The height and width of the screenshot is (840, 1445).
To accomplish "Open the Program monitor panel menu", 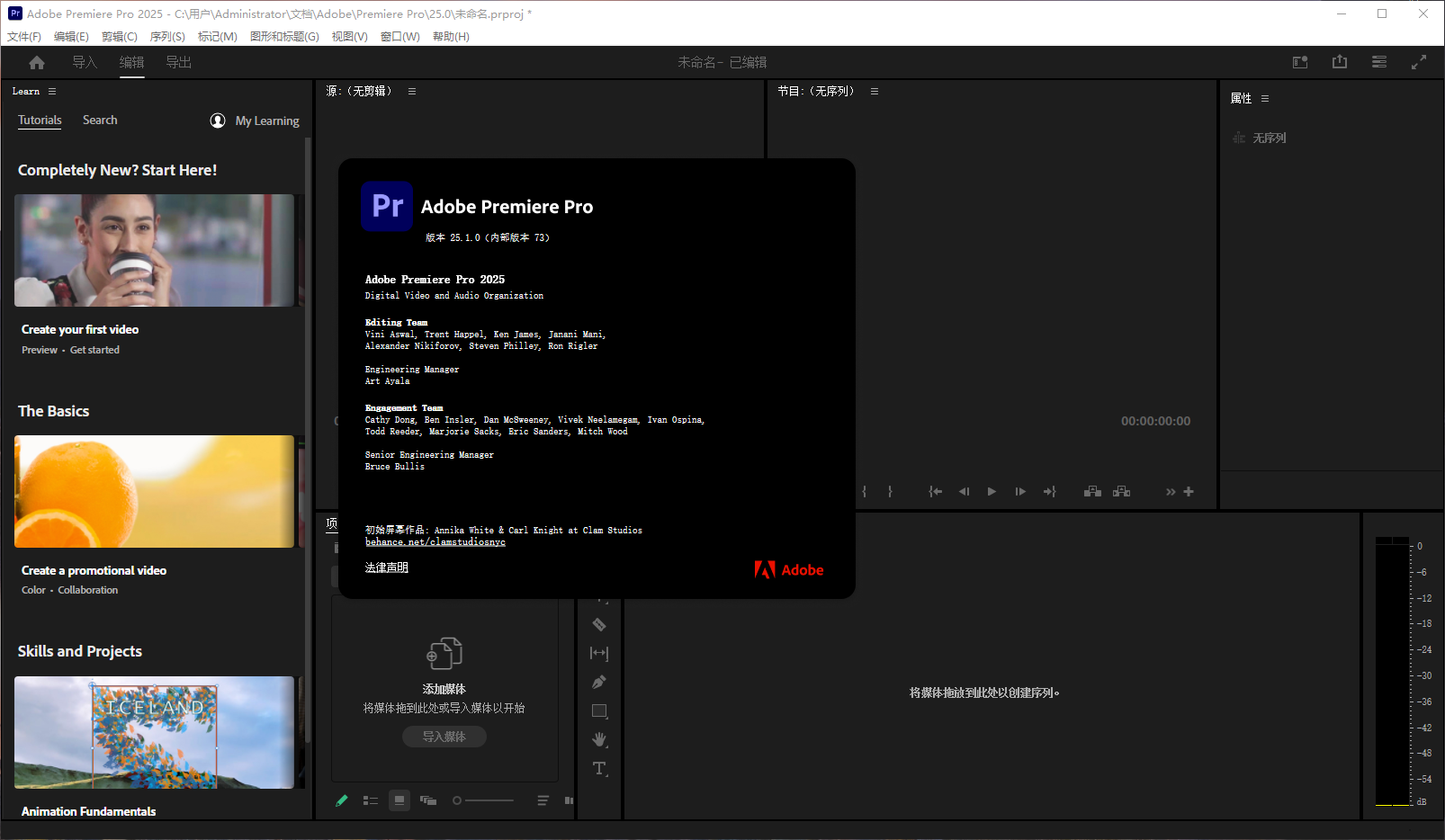I will coord(875,91).
